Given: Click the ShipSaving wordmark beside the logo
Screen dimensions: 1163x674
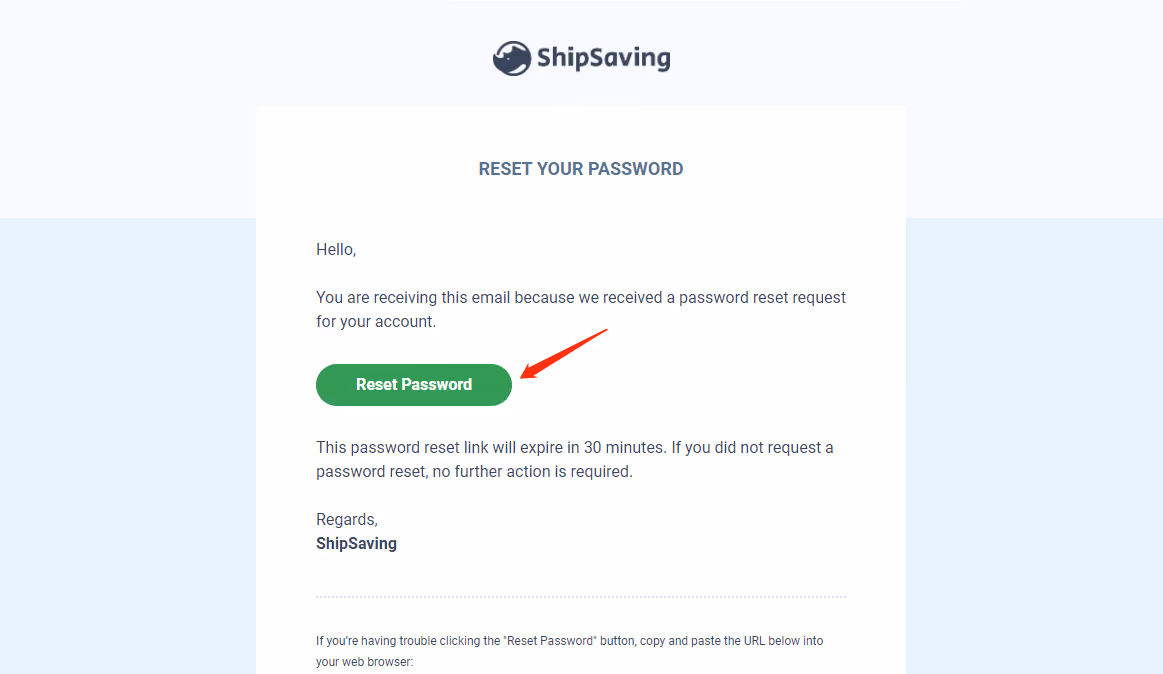Looking at the screenshot, I should pos(604,58).
